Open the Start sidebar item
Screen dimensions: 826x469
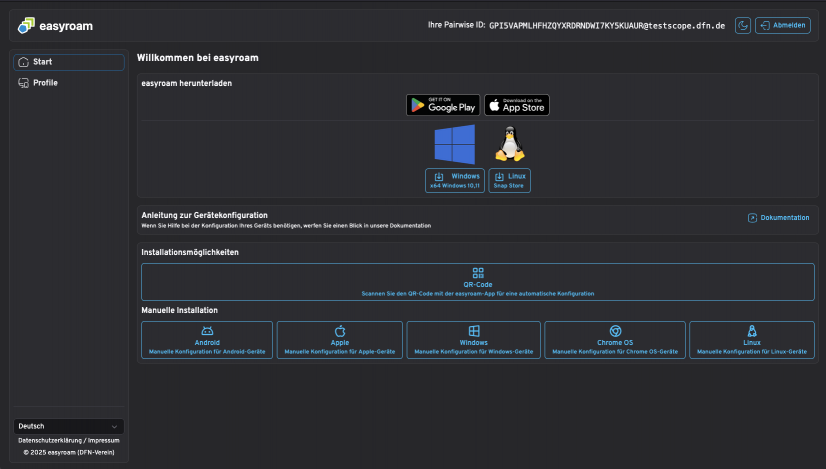(x=68, y=62)
